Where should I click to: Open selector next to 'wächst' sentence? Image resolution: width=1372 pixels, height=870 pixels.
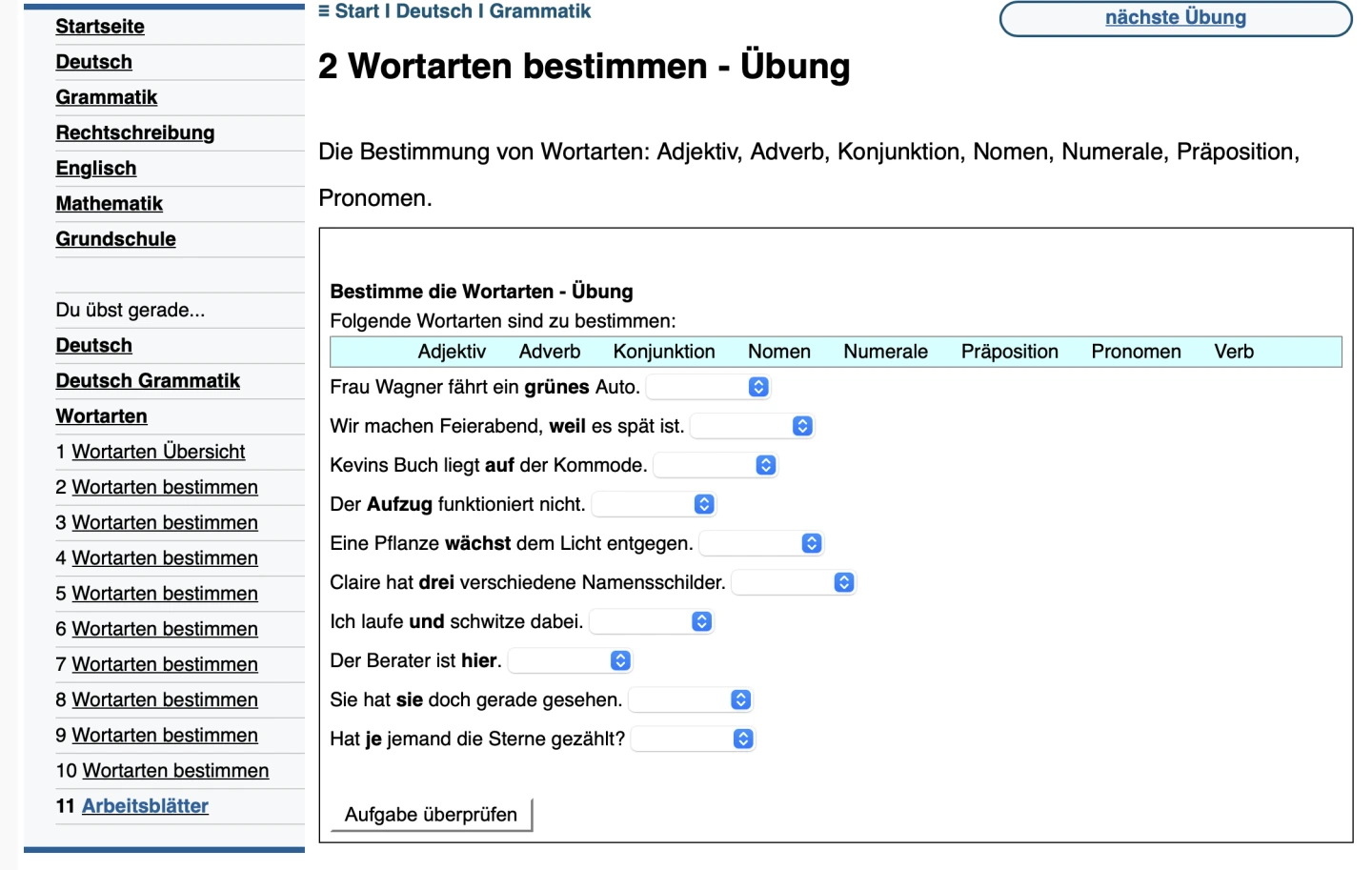pos(761,543)
